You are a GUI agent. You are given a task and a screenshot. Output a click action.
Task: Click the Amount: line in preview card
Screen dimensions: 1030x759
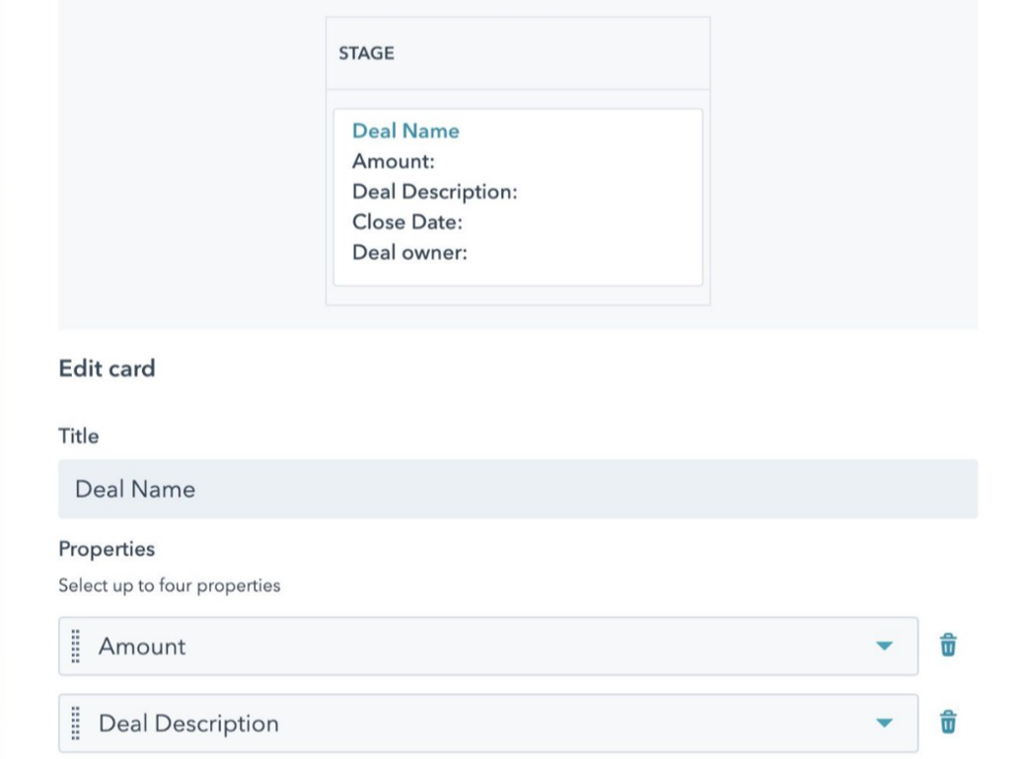(393, 161)
